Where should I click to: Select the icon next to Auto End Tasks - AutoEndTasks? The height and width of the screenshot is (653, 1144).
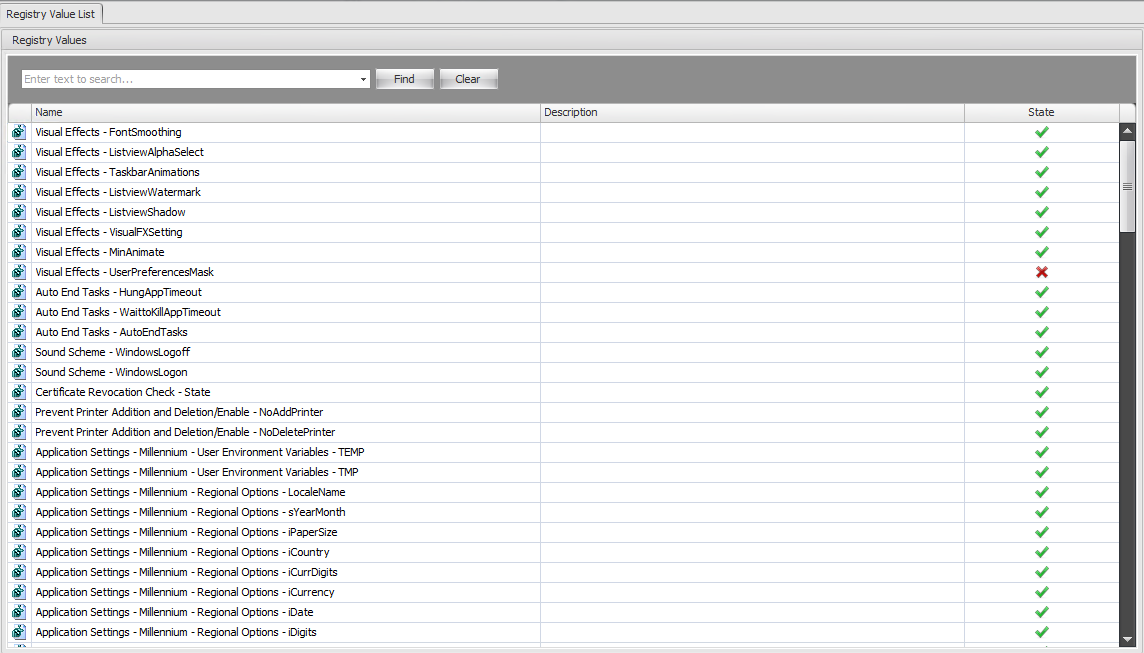[19, 332]
